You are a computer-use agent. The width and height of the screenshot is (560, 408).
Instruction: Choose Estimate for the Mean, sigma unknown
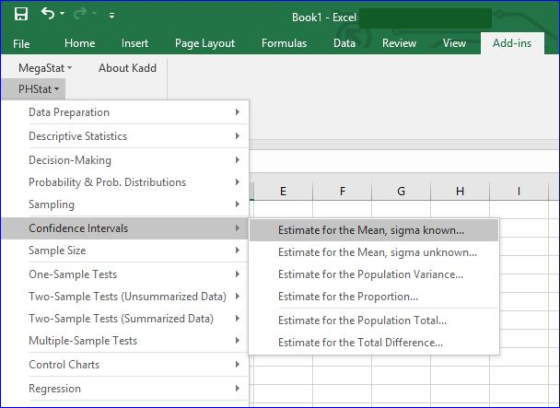tap(374, 252)
